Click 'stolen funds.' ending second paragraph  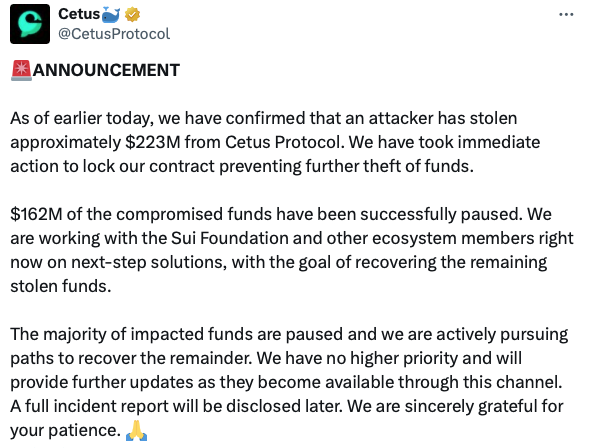(x=61, y=286)
